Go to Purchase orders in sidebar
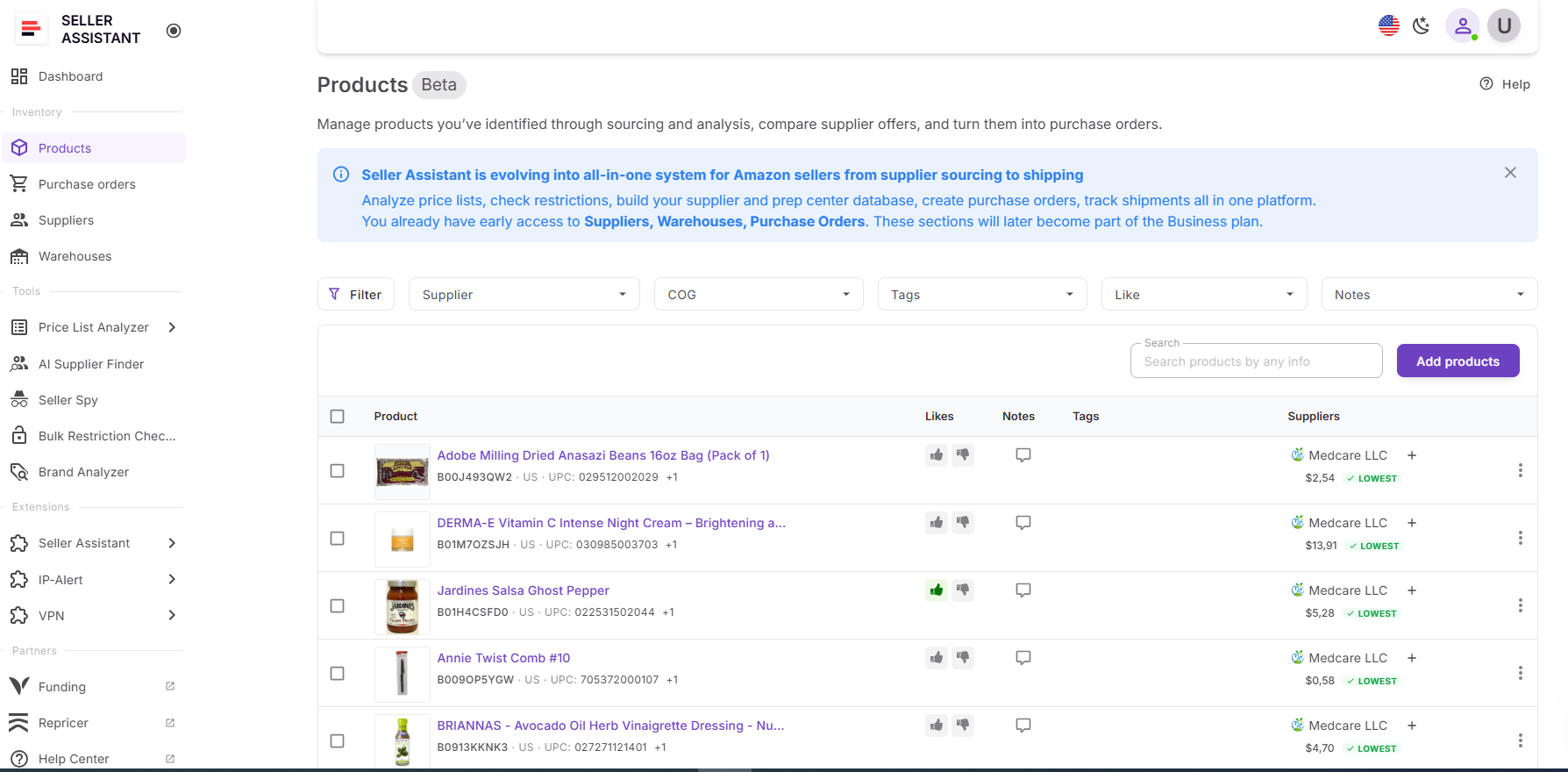The image size is (1568, 772). tap(87, 184)
